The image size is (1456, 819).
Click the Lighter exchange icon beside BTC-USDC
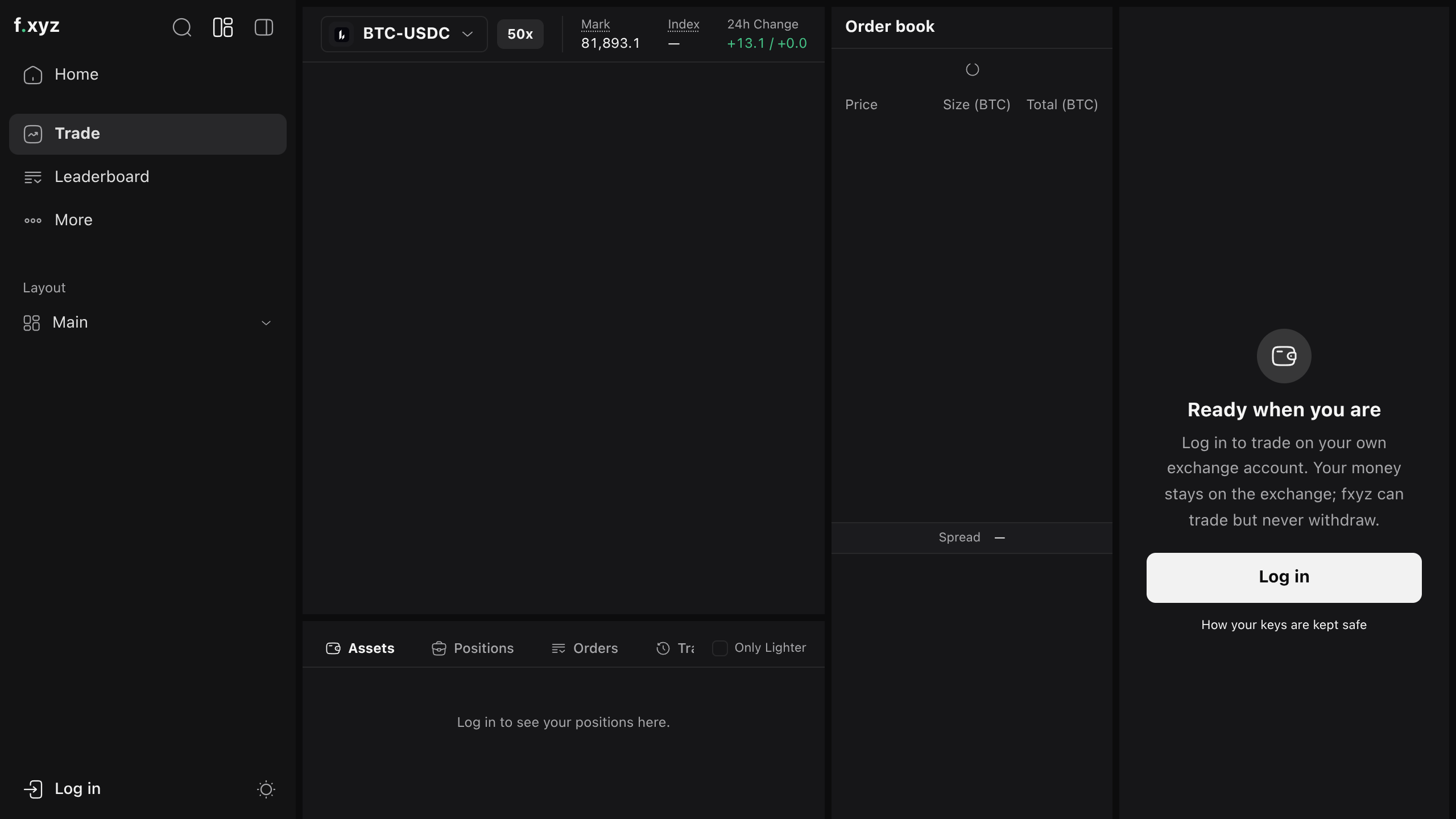(342, 34)
